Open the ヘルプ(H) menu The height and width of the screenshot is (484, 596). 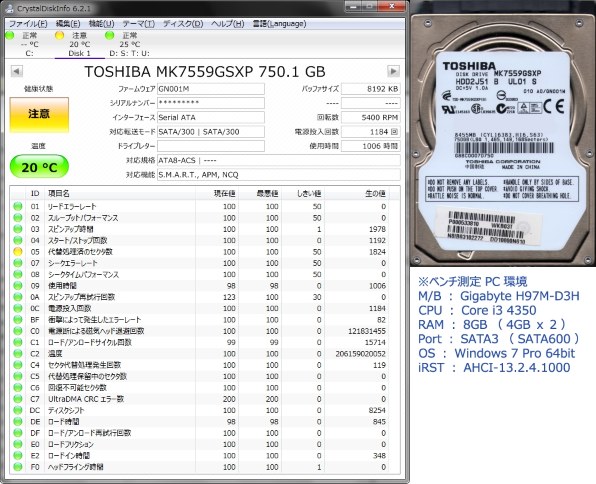(x=227, y=24)
